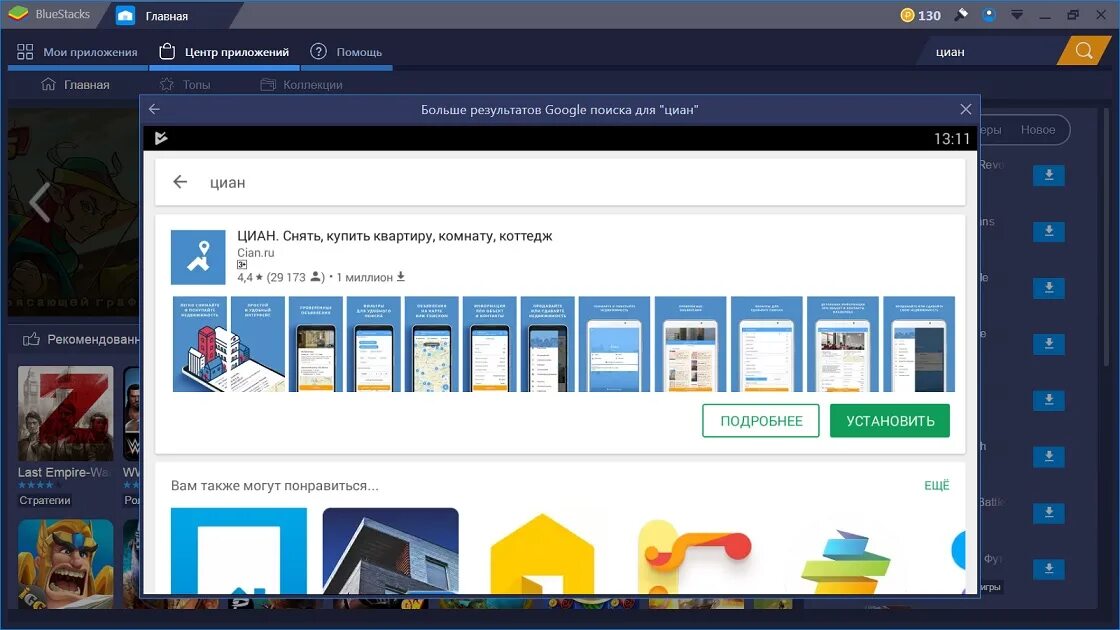Click the BlueStacks logo icon
The image size is (1120, 630).
[x=18, y=14]
